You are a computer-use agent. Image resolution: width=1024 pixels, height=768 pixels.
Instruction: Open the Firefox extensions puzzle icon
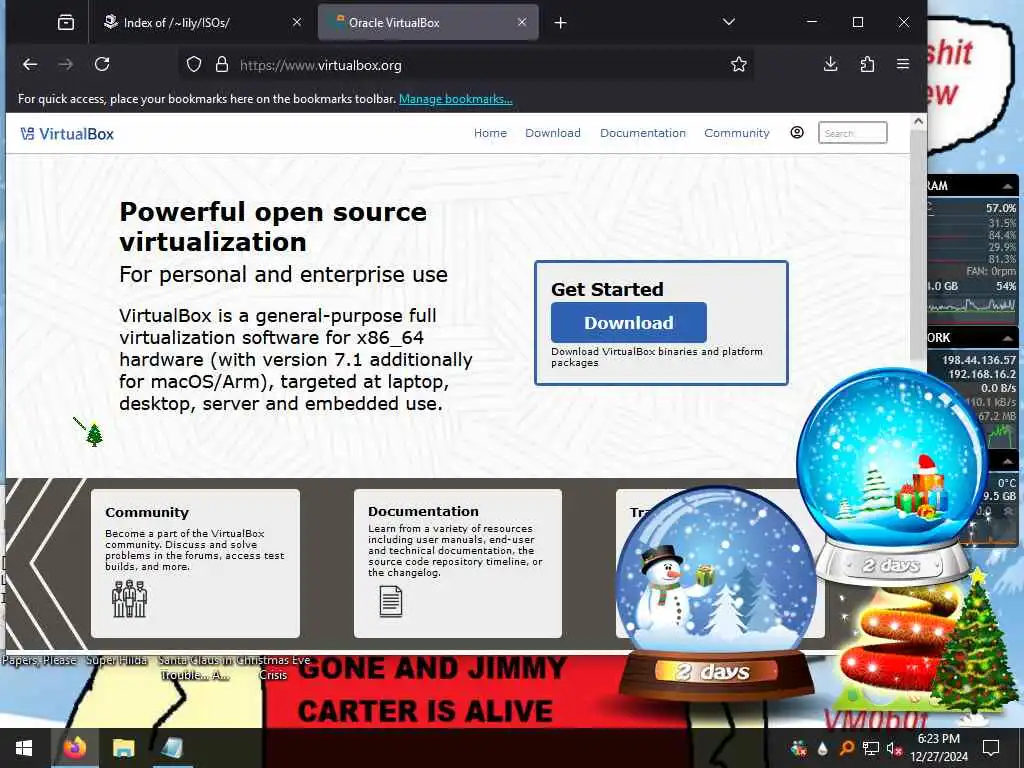pyautogui.click(x=867, y=64)
